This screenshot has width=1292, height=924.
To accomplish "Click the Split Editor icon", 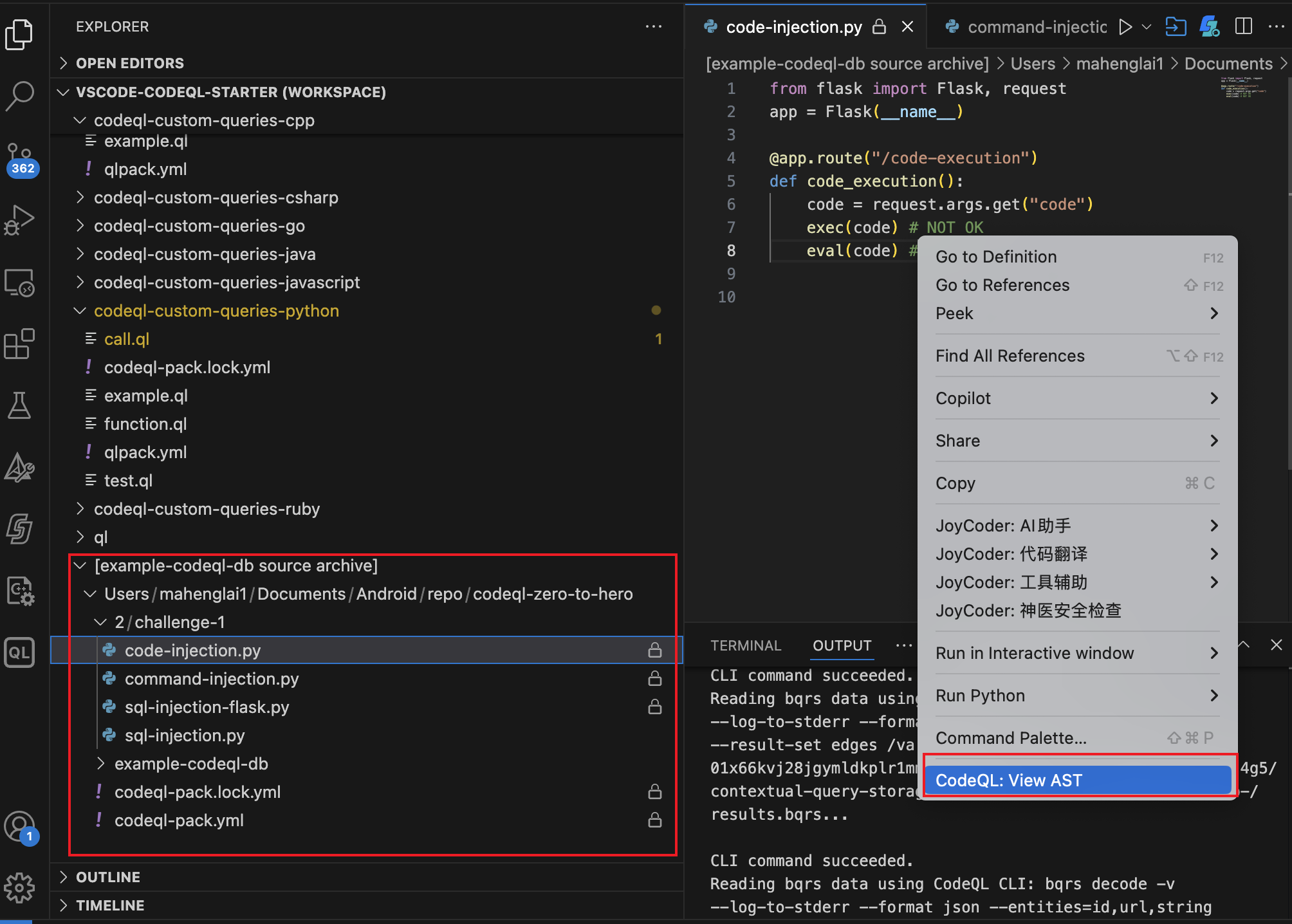I will [x=1243, y=27].
